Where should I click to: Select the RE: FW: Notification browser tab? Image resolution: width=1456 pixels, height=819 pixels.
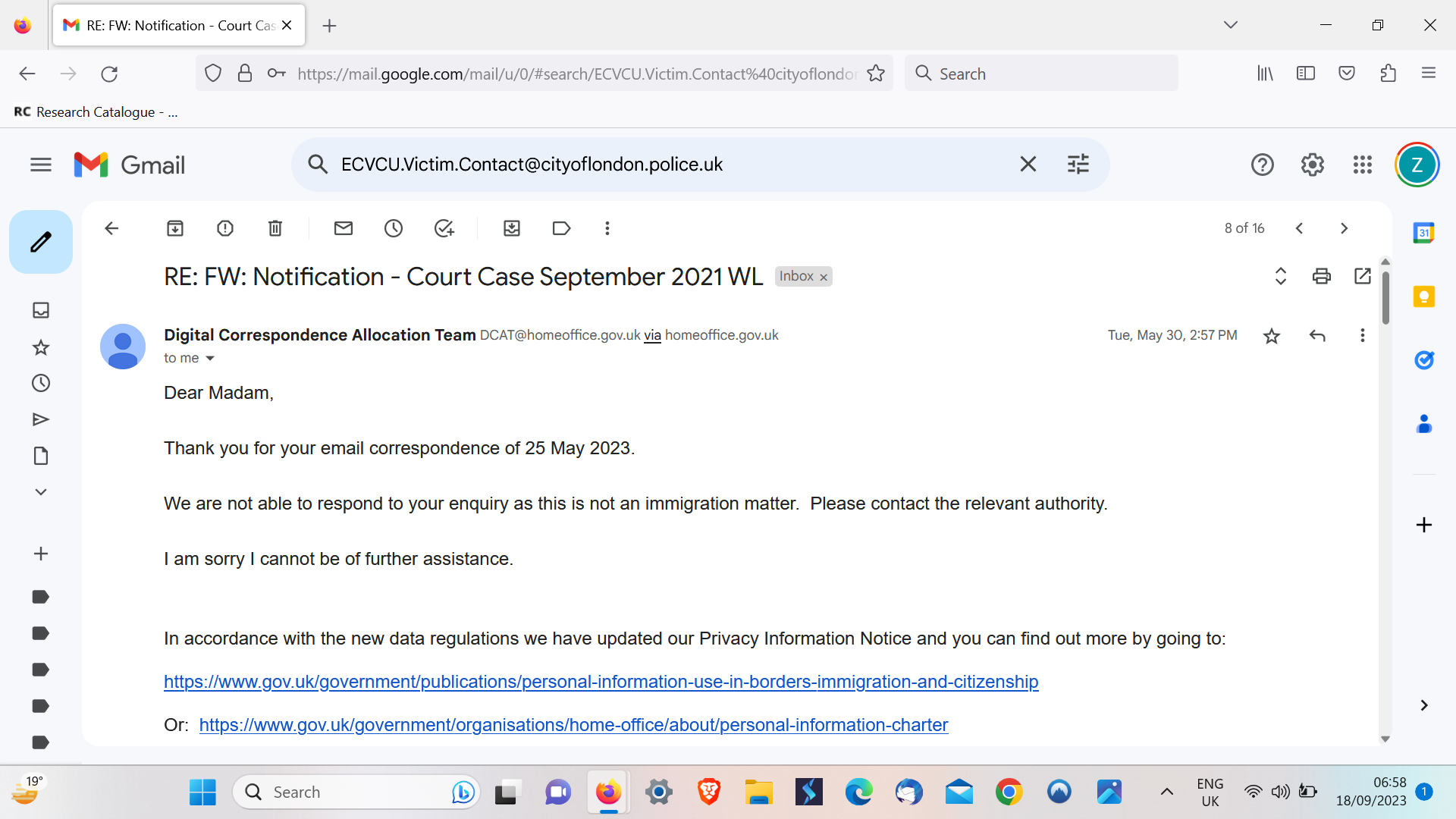(171, 26)
